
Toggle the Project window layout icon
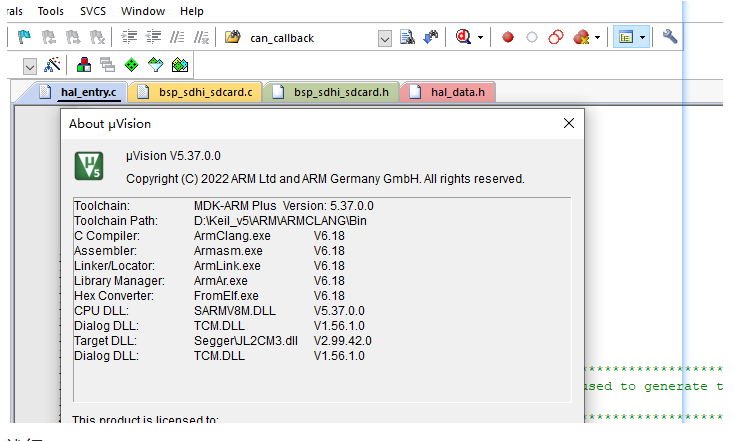(x=626, y=37)
